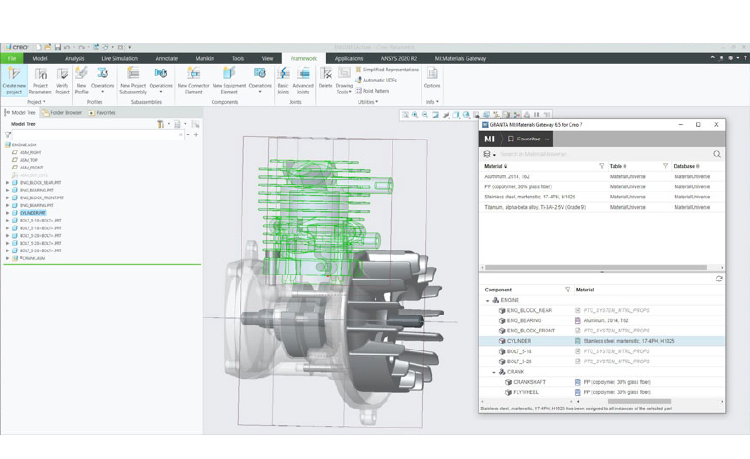Open the Options icon in ribbon
Screen dimensions: 750x459
pyautogui.click(x=432, y=73)
